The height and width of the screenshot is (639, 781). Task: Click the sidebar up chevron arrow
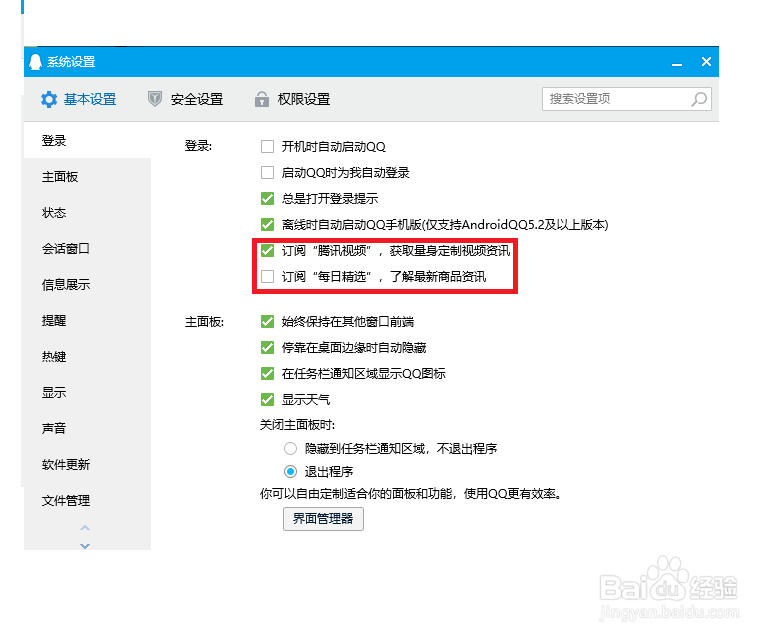pos(85,528)
